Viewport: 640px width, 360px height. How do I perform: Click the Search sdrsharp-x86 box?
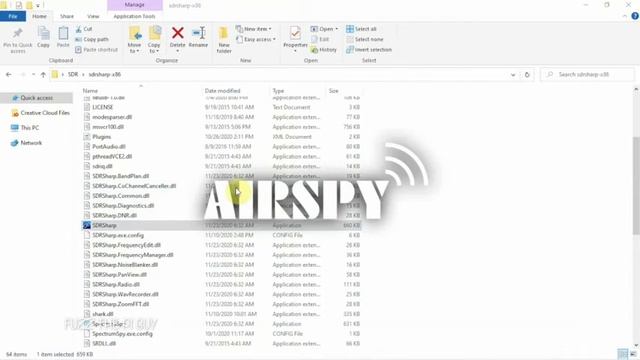(588, 75)
